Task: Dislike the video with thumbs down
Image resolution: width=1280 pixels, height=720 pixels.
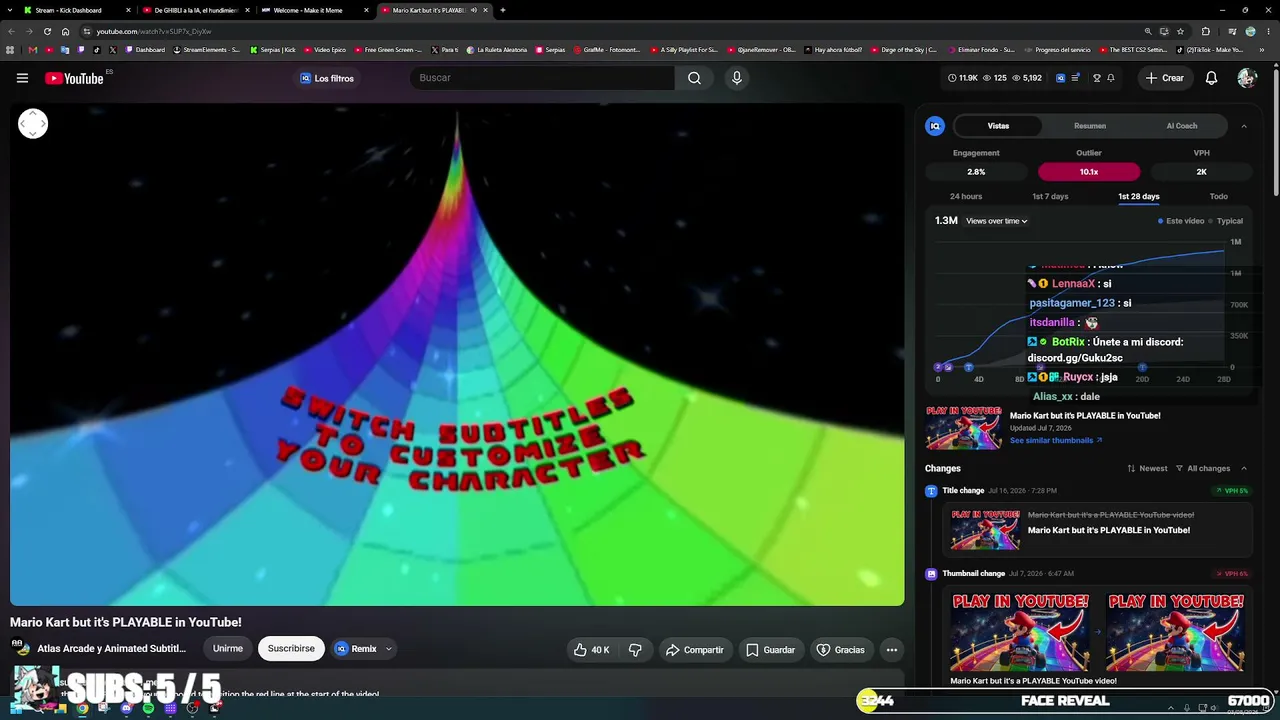Action: coord(635,650)
